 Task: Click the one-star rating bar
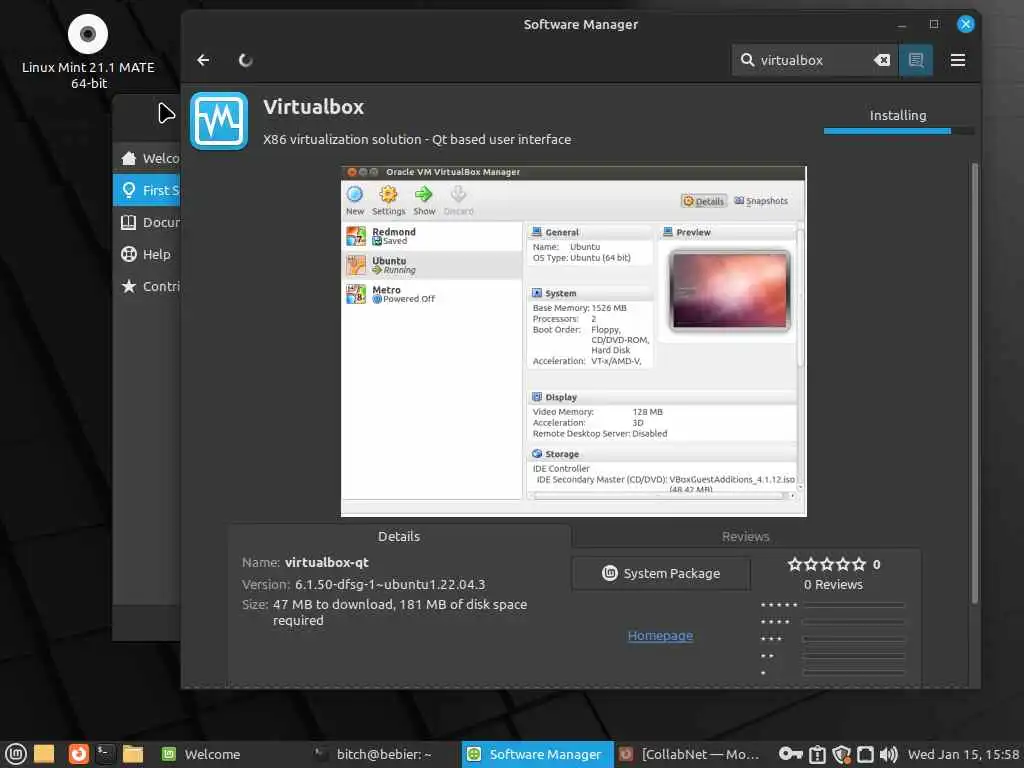coord(854,672)
